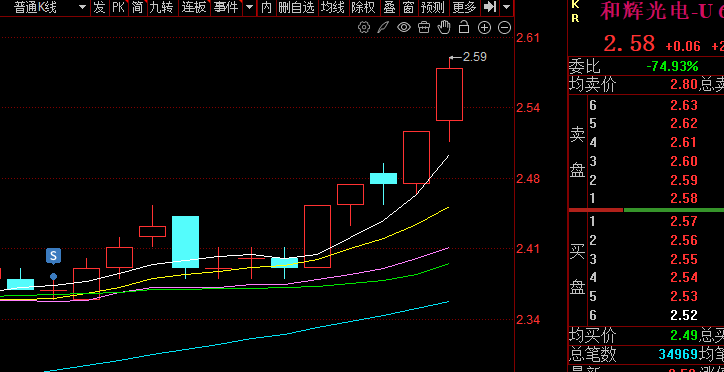Select sell level 1 price 2.58
Viewport: 724px width, 372px height.
click(x=684, y=198)
